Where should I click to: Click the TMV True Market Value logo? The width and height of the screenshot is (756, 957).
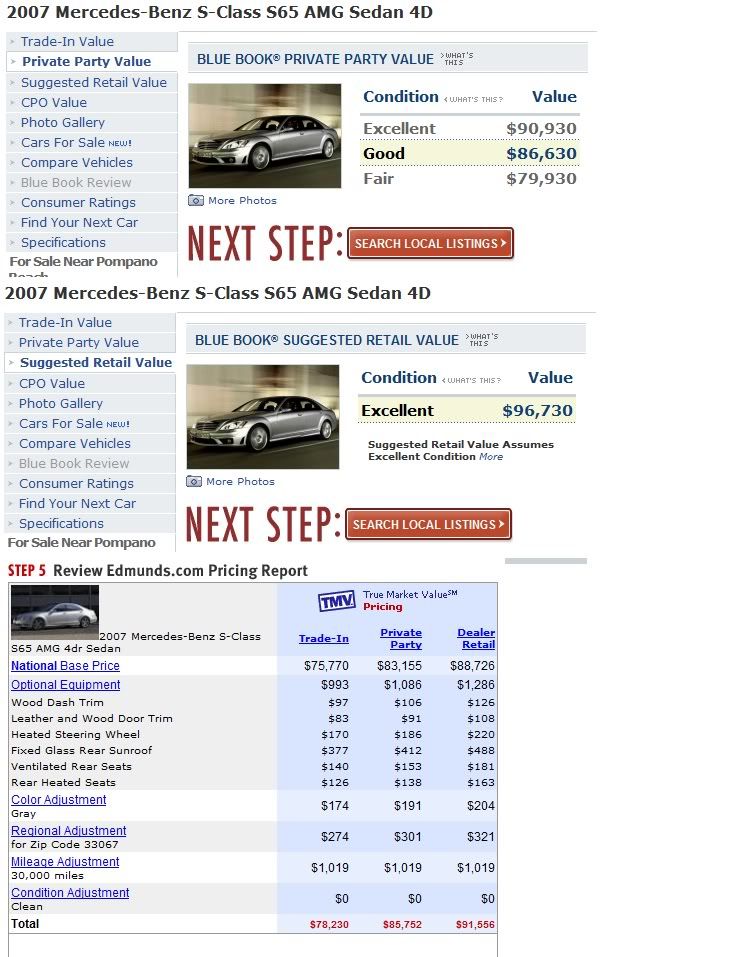[x=337, y=601]
